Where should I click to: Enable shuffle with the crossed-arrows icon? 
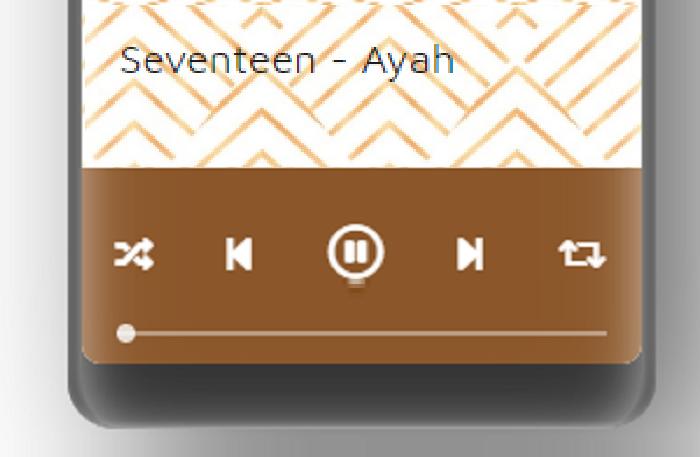[x=134, y=254]
